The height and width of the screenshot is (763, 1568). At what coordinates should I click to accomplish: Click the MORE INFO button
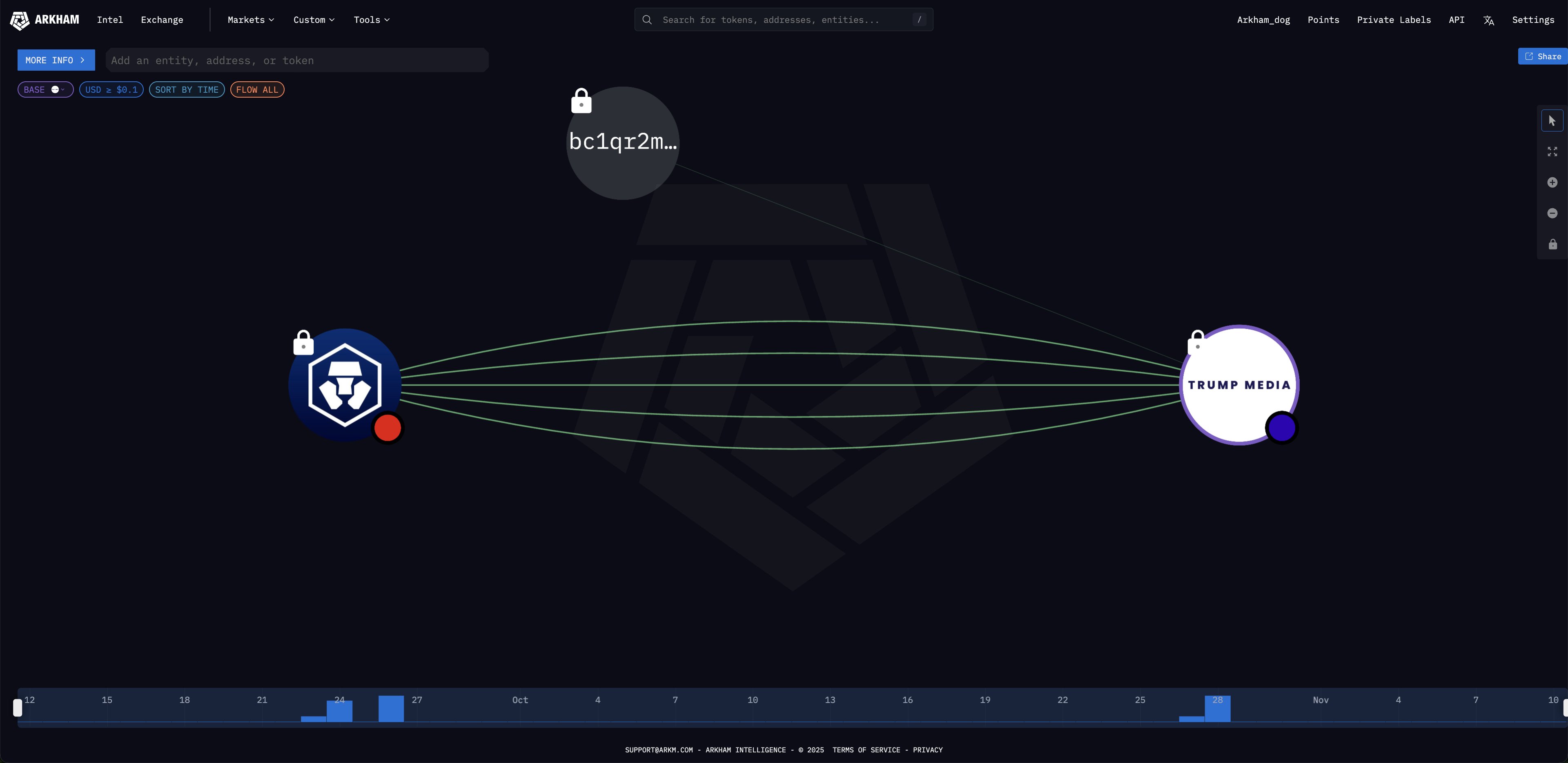pos(56,60)
